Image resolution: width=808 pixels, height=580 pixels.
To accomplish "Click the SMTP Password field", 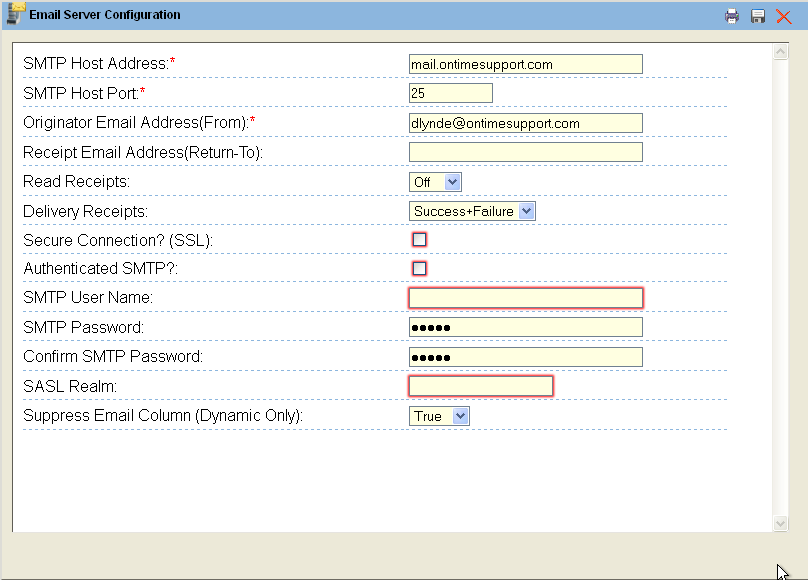I will [x=525, y=327].
